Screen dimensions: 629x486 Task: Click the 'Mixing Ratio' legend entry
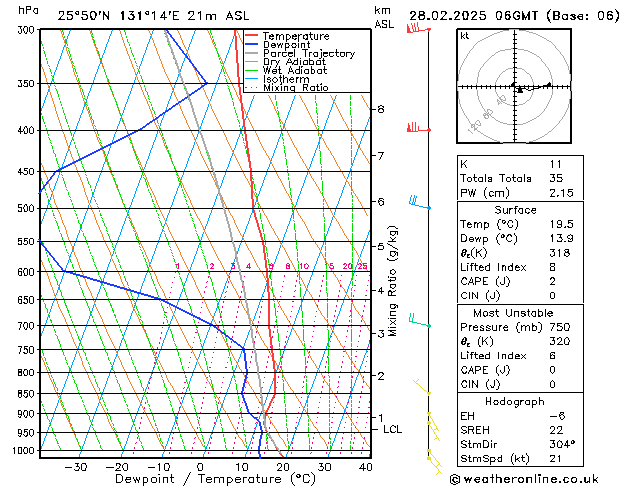tap(296, 87)
